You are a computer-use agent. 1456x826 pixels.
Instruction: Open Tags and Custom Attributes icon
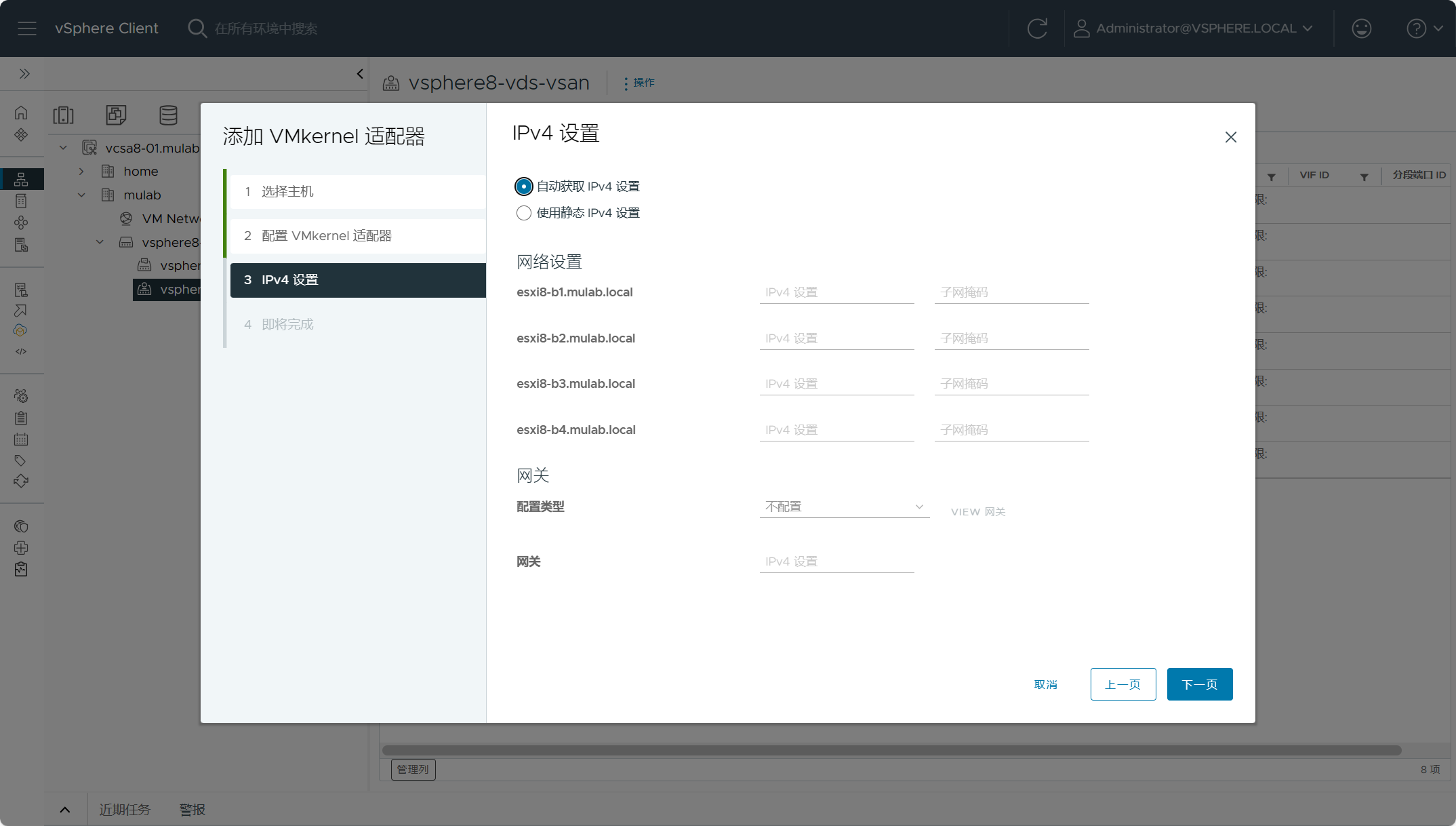tap(21, 460)
